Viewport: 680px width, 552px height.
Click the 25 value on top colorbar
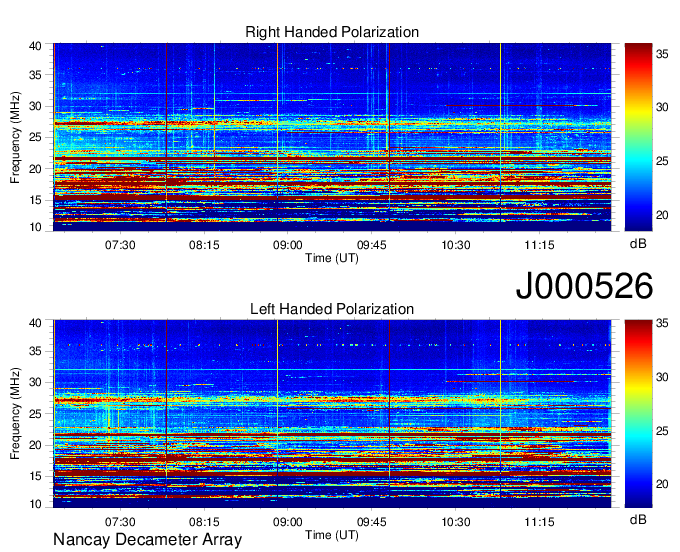coord(662,161)
